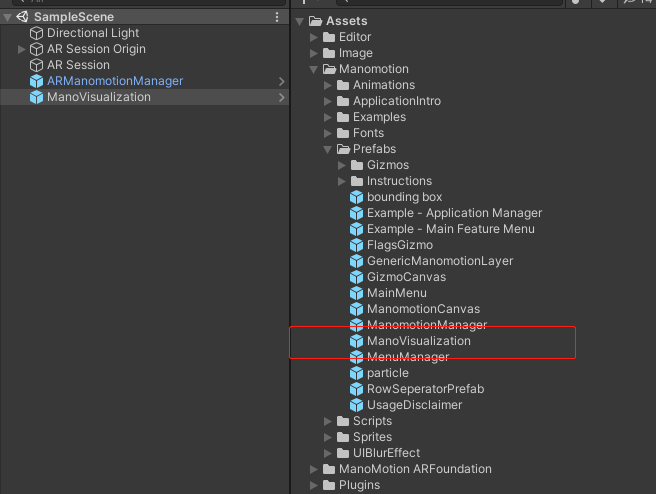Screen dimensions: 656x494
Task: Select the Sprites folder label
Action: pyautogui.click(x=372, y=437)
